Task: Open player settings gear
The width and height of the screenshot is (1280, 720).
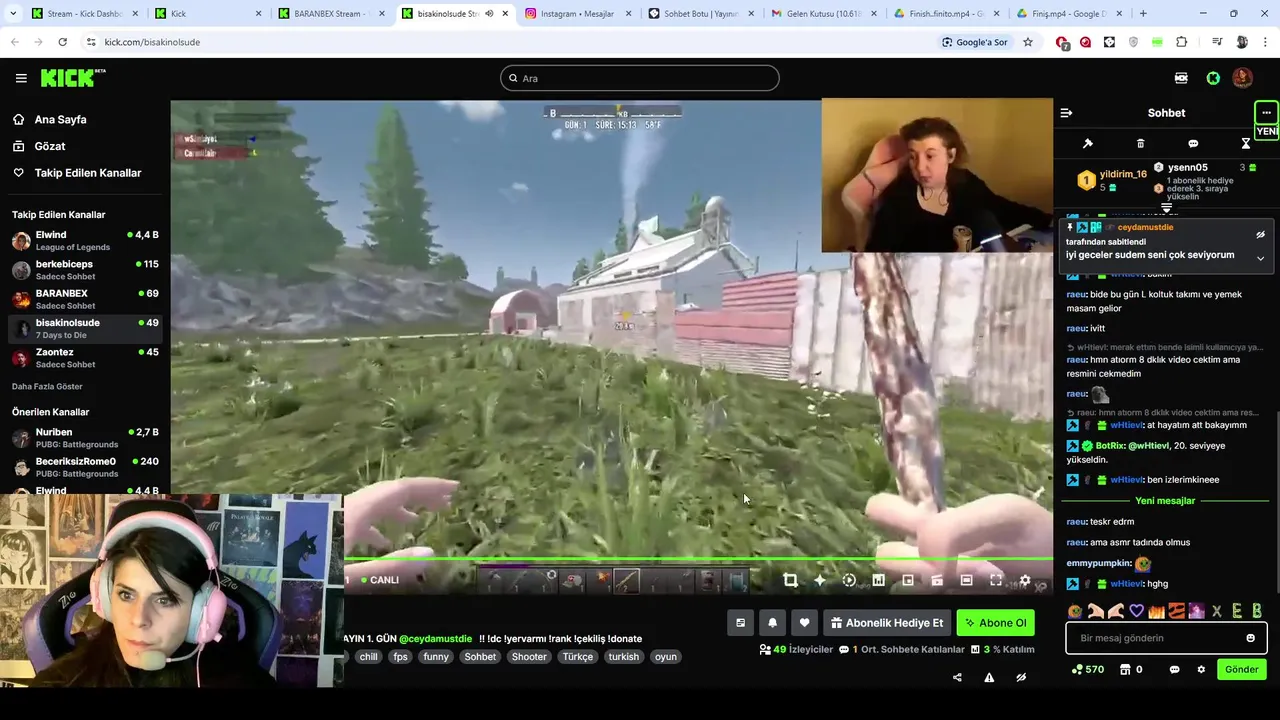Action: tap(1025, 580)
